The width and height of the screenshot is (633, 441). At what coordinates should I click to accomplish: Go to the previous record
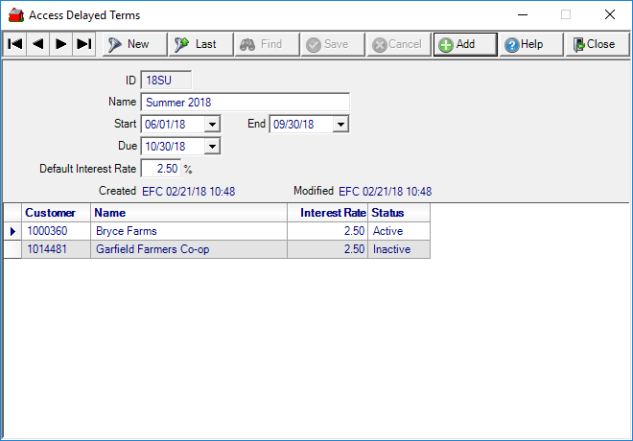tap(38, 44)
